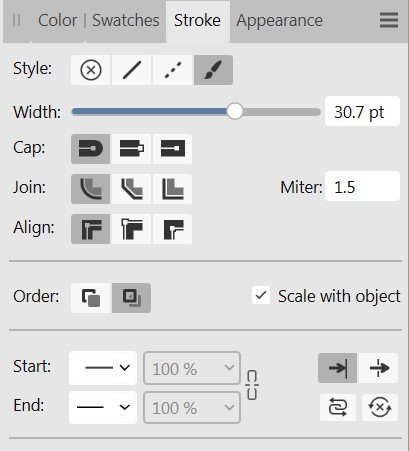
Task: Toggle the Scale with object checkbox
Action: 261,295
